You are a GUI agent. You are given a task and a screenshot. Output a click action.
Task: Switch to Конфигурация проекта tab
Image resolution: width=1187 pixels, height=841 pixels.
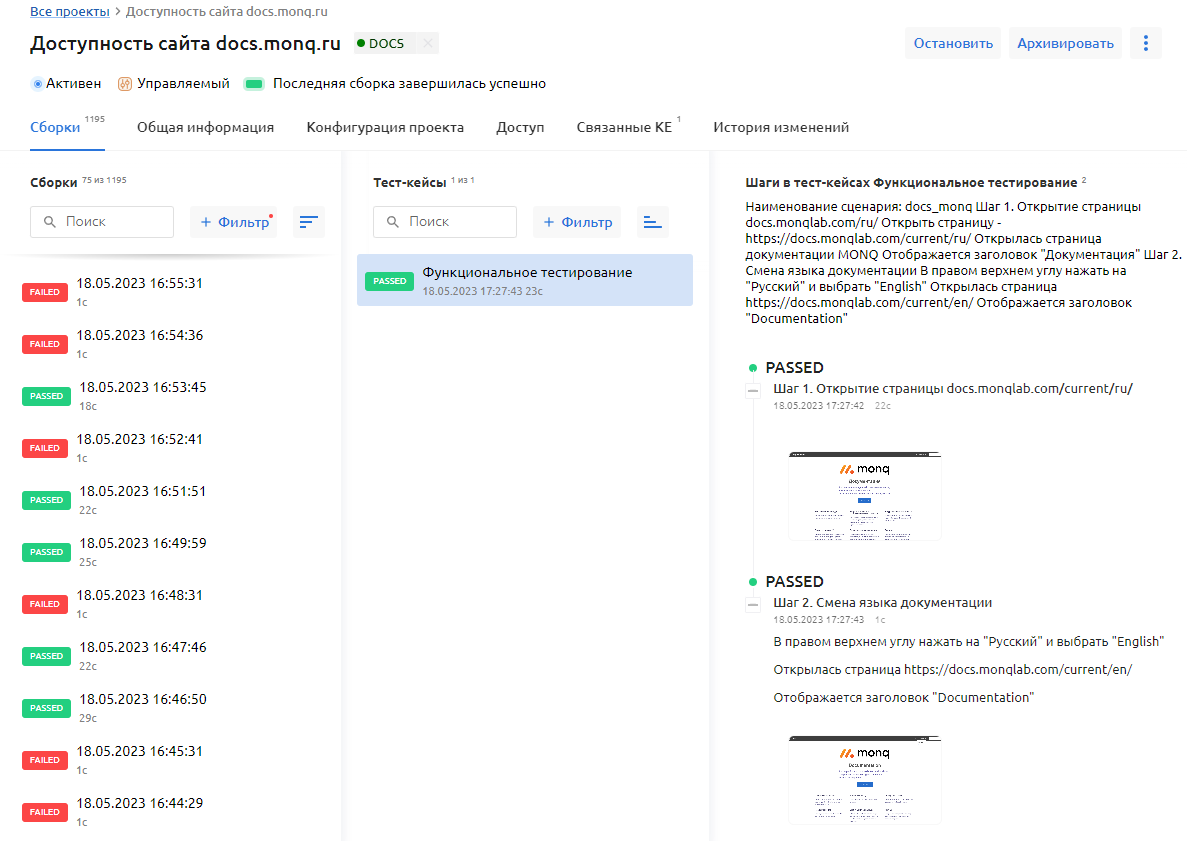pos(385,127)
